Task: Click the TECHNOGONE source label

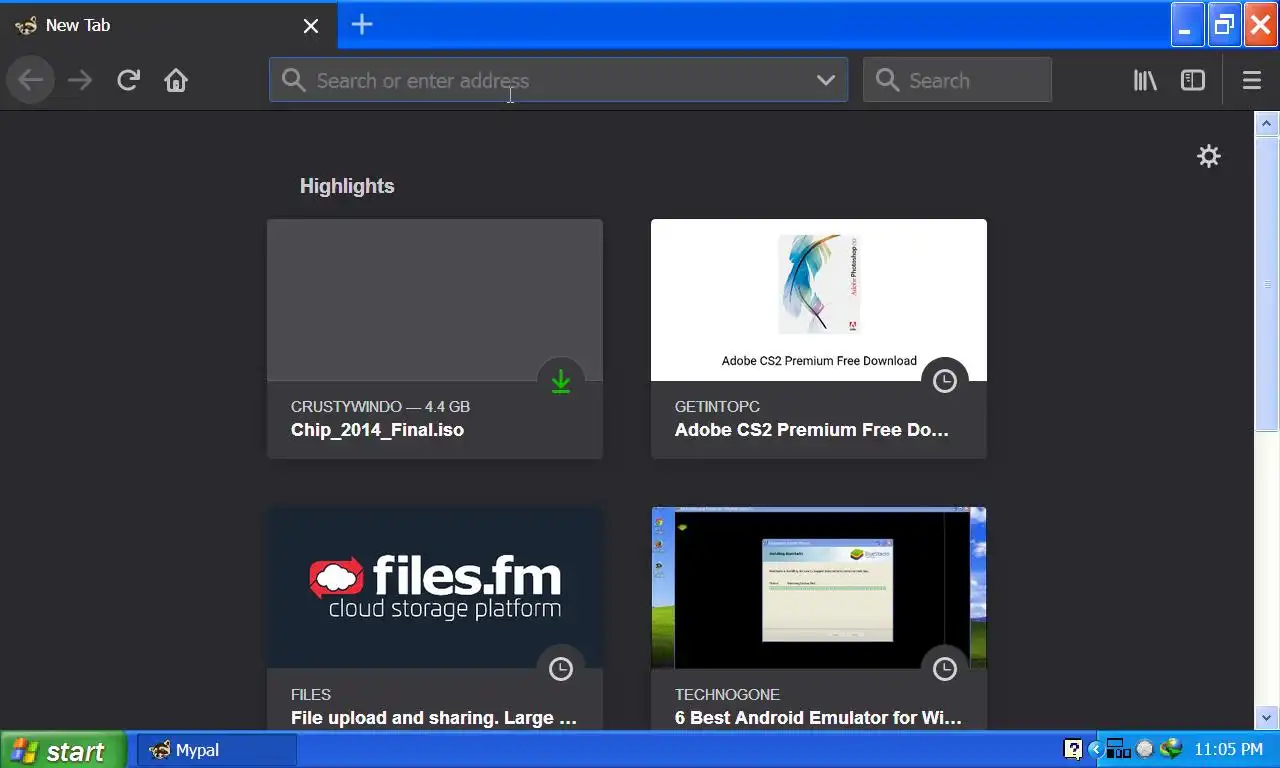Action: click(x=727, y=695)
